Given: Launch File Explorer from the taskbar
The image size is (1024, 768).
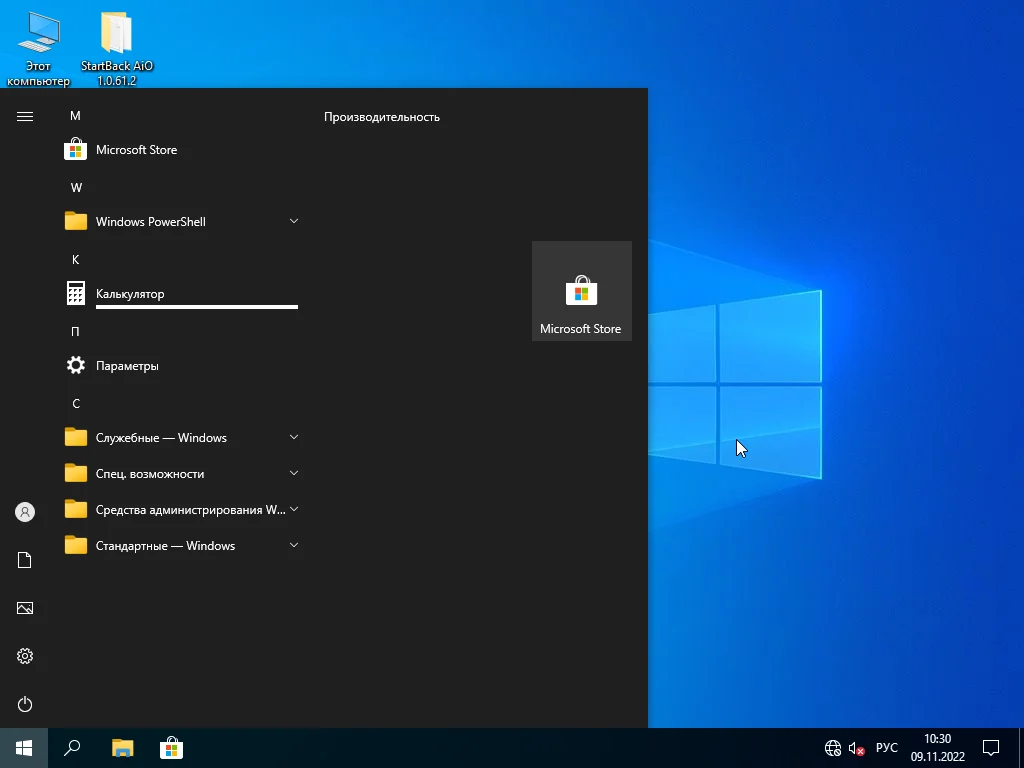Looking at the screenshot, I should [122, 748].
